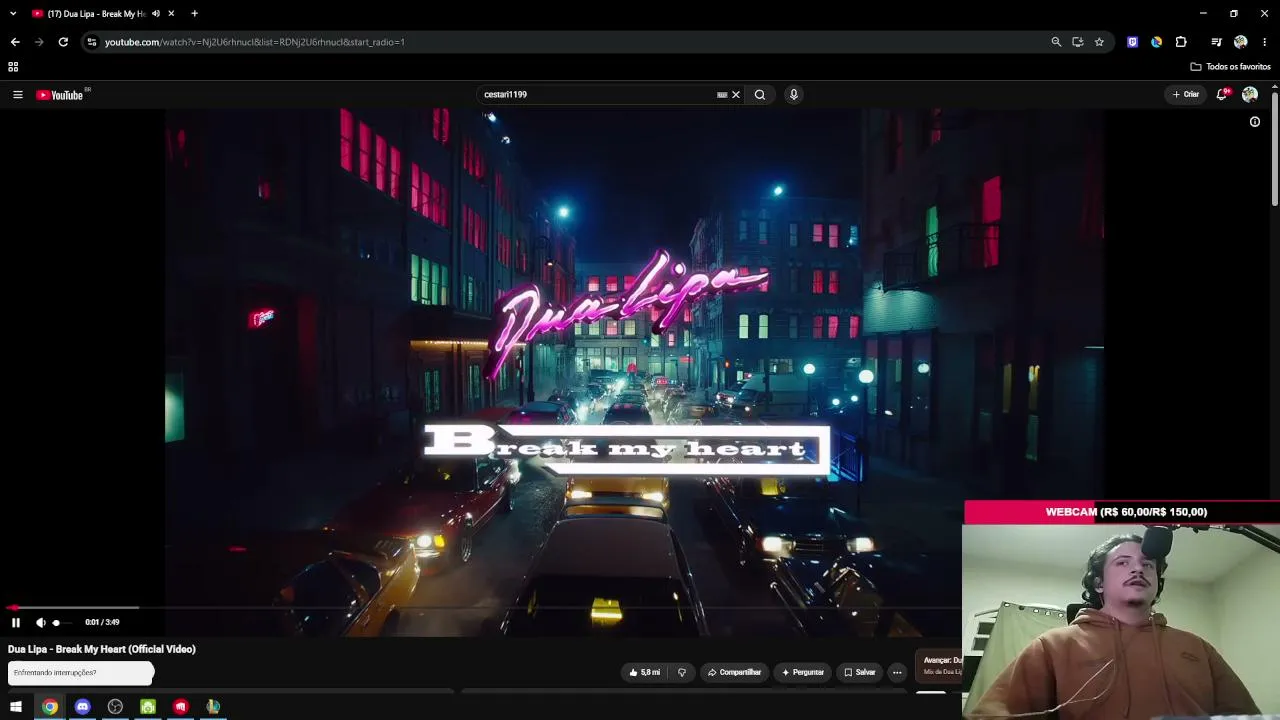Image resolution: width=1280 pixels, height=720 pixels.
Task: Adjust the video volume slider
Action: pyautogui.click(x=61, y=622)
